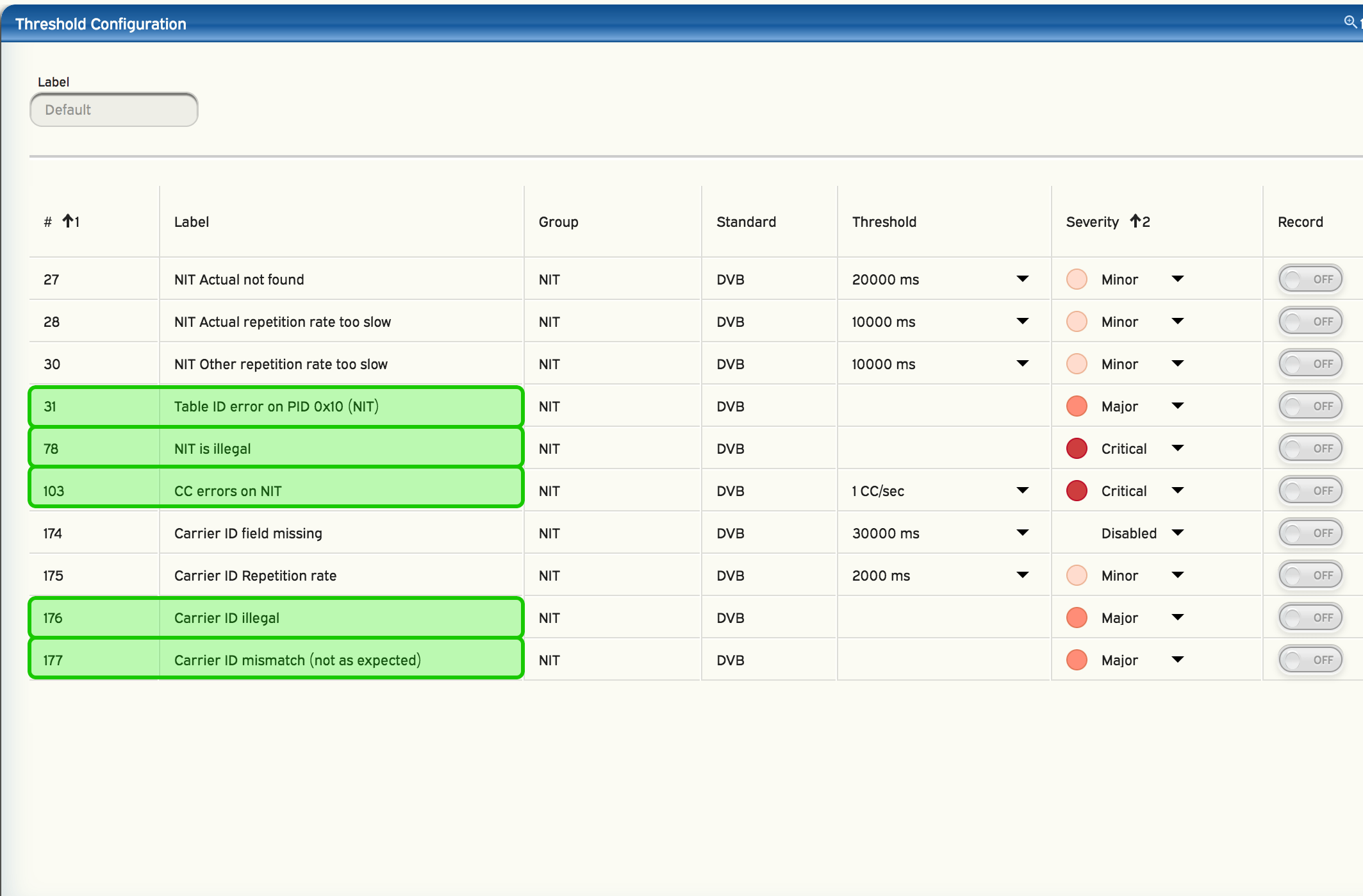Click the Major circle for Table ID error row
This screenshot has height=896, width=1363.
coord(1077,406)
